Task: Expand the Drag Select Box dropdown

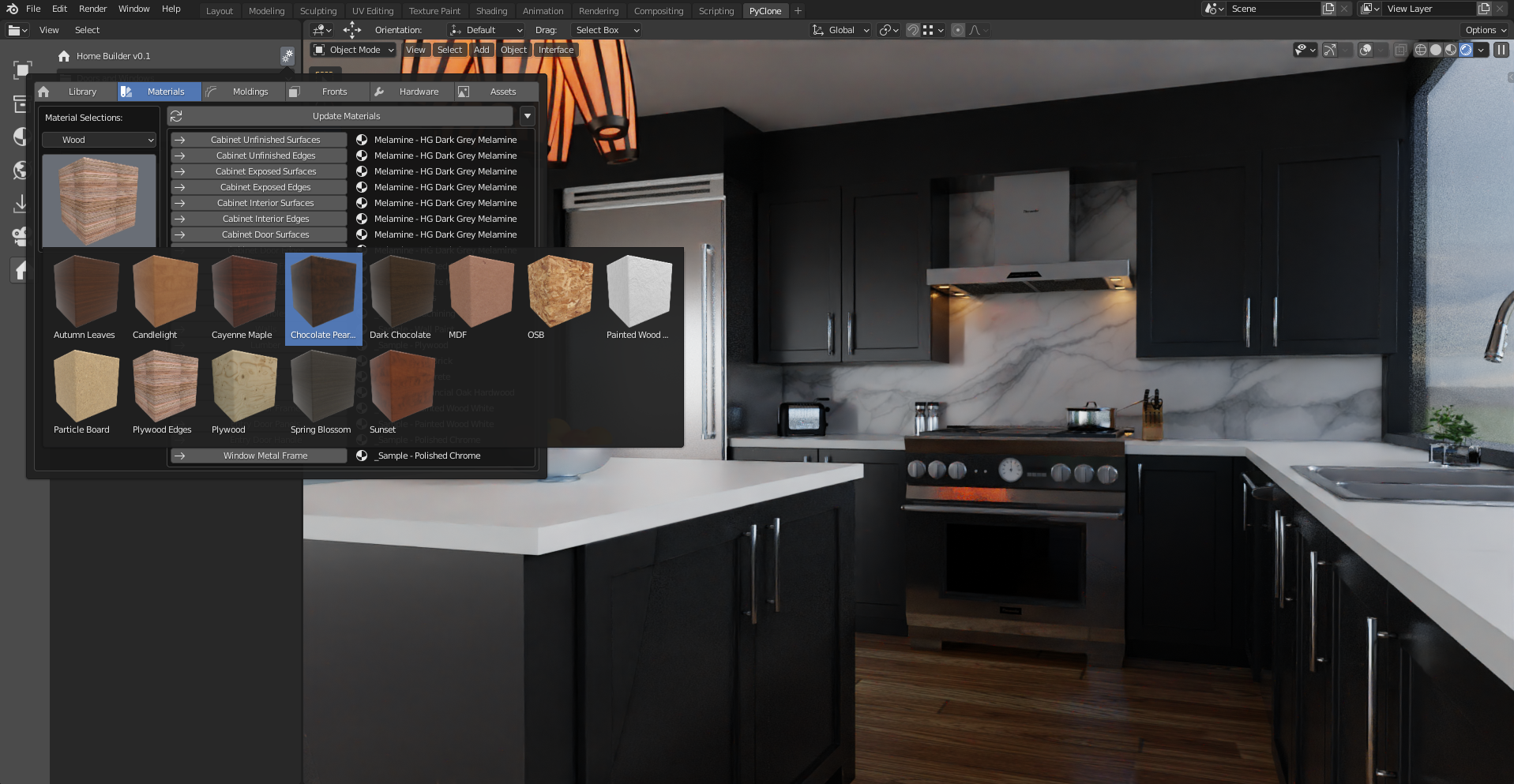Action: pyautogui.click(x=606, y=30)
